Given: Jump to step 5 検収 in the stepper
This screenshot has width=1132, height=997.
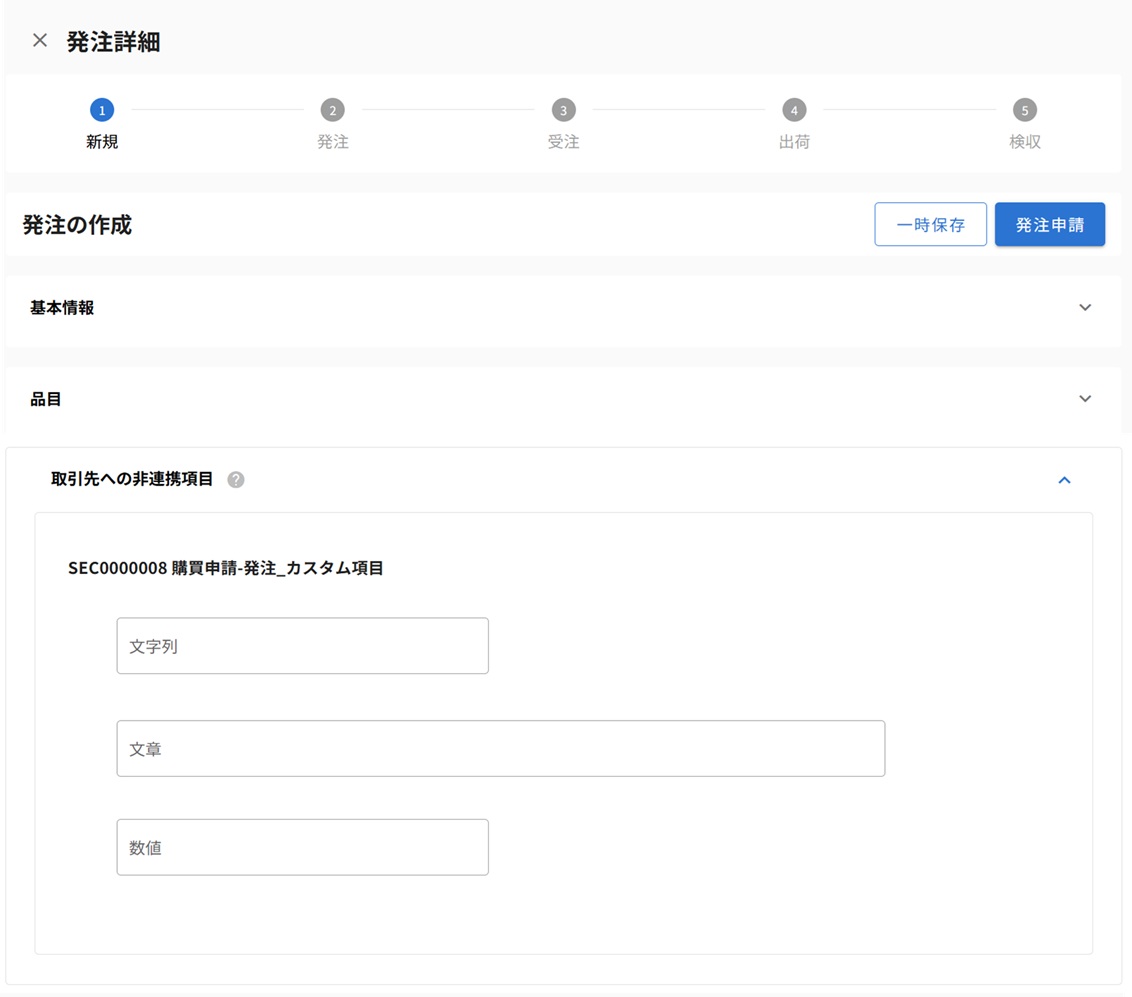Looking at the screenshot, I should point(1024,110).
